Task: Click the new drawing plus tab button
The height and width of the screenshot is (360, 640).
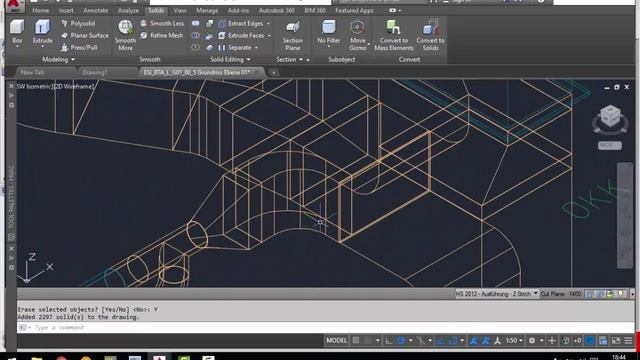Action: 273,73
